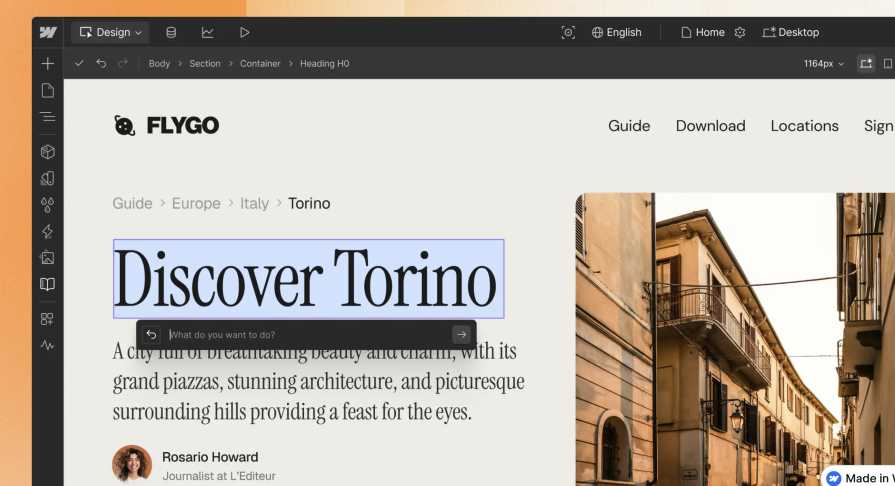Select the Desktop breakpoint
This screenshot has width=895, height=486.
(791, 33)
